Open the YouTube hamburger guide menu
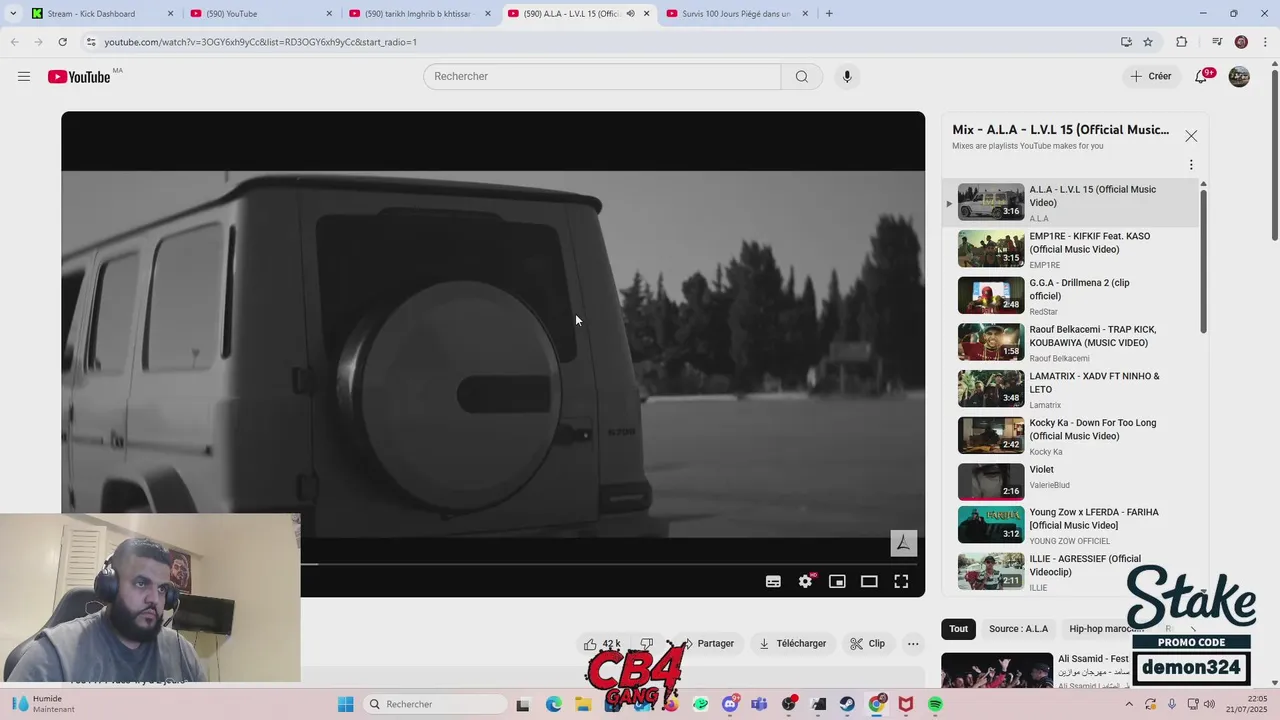Image resolution: width=1280 pixels, height=720 pixels. click(24, 77)
